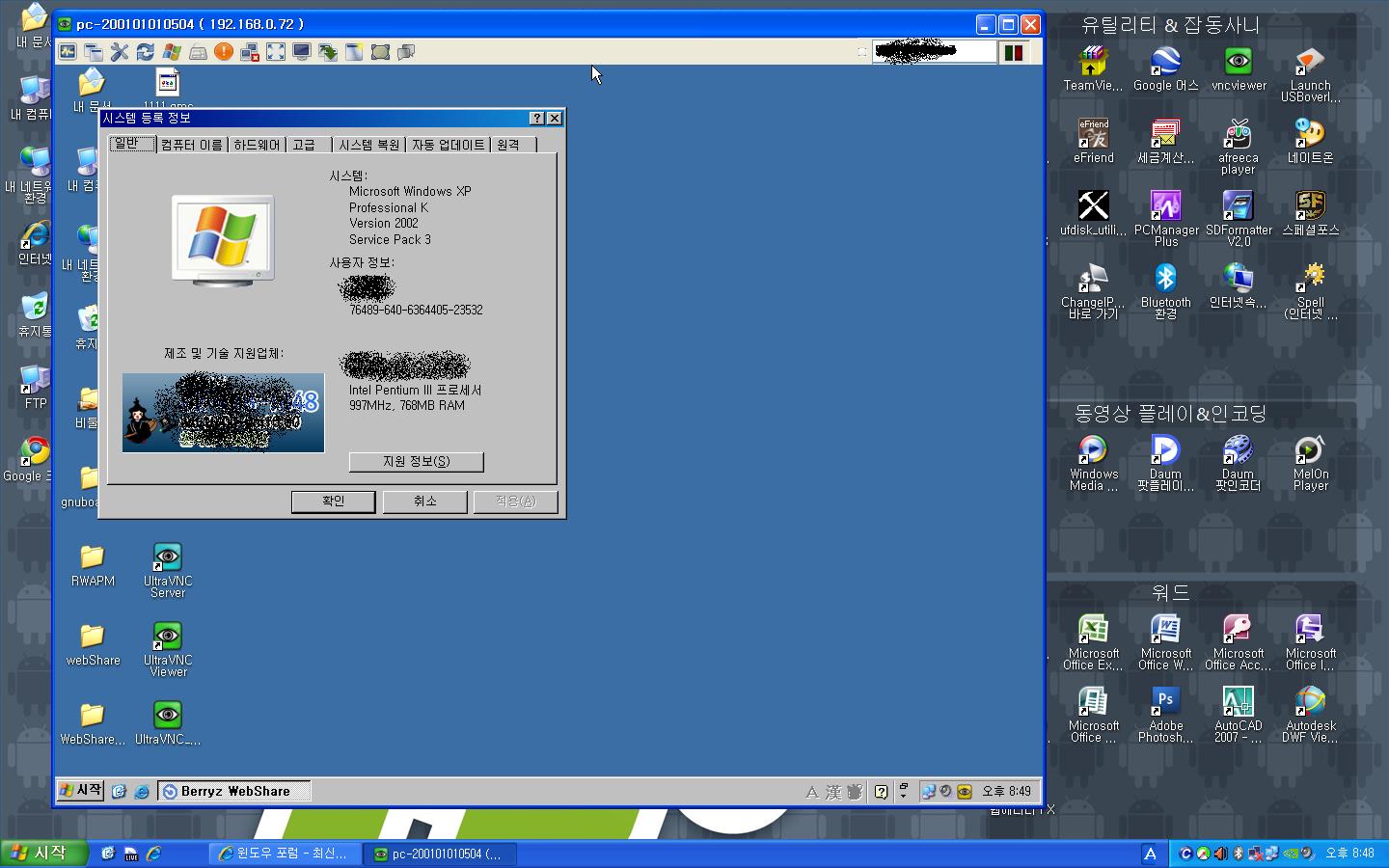Open the 스페셜포스 shortcut
Viewport: 1389px width, 868px height.
pyautogui.click(x=1310, y=213)
